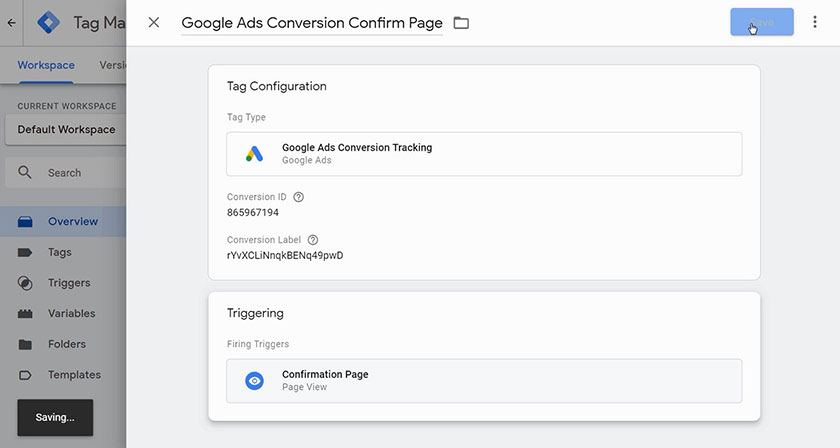Image resolution: width=840 pixels, height=448 pixels.
Task: Click the Save button
Action: (x=761, y=22)
